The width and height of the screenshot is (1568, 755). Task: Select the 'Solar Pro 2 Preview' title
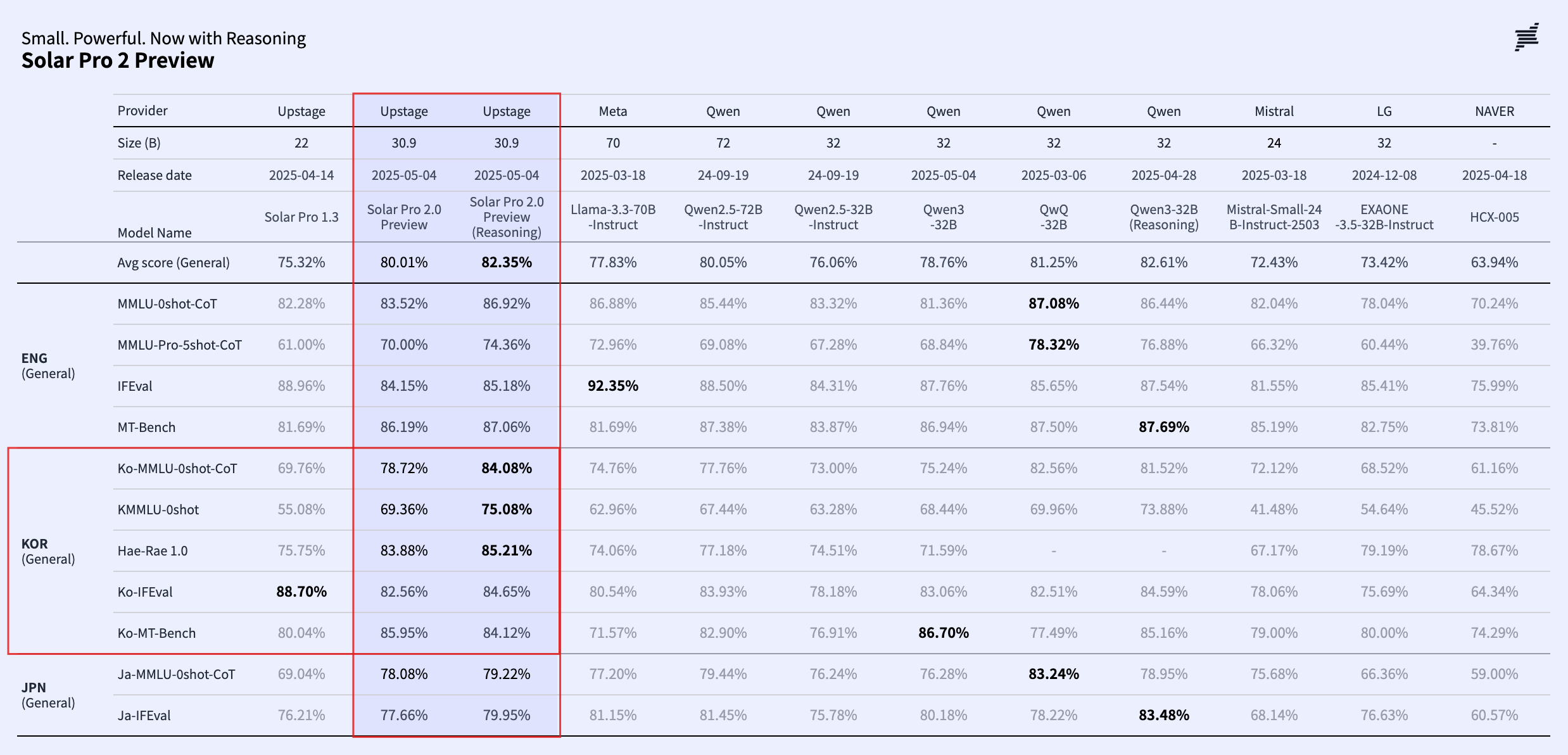(118, 61)
